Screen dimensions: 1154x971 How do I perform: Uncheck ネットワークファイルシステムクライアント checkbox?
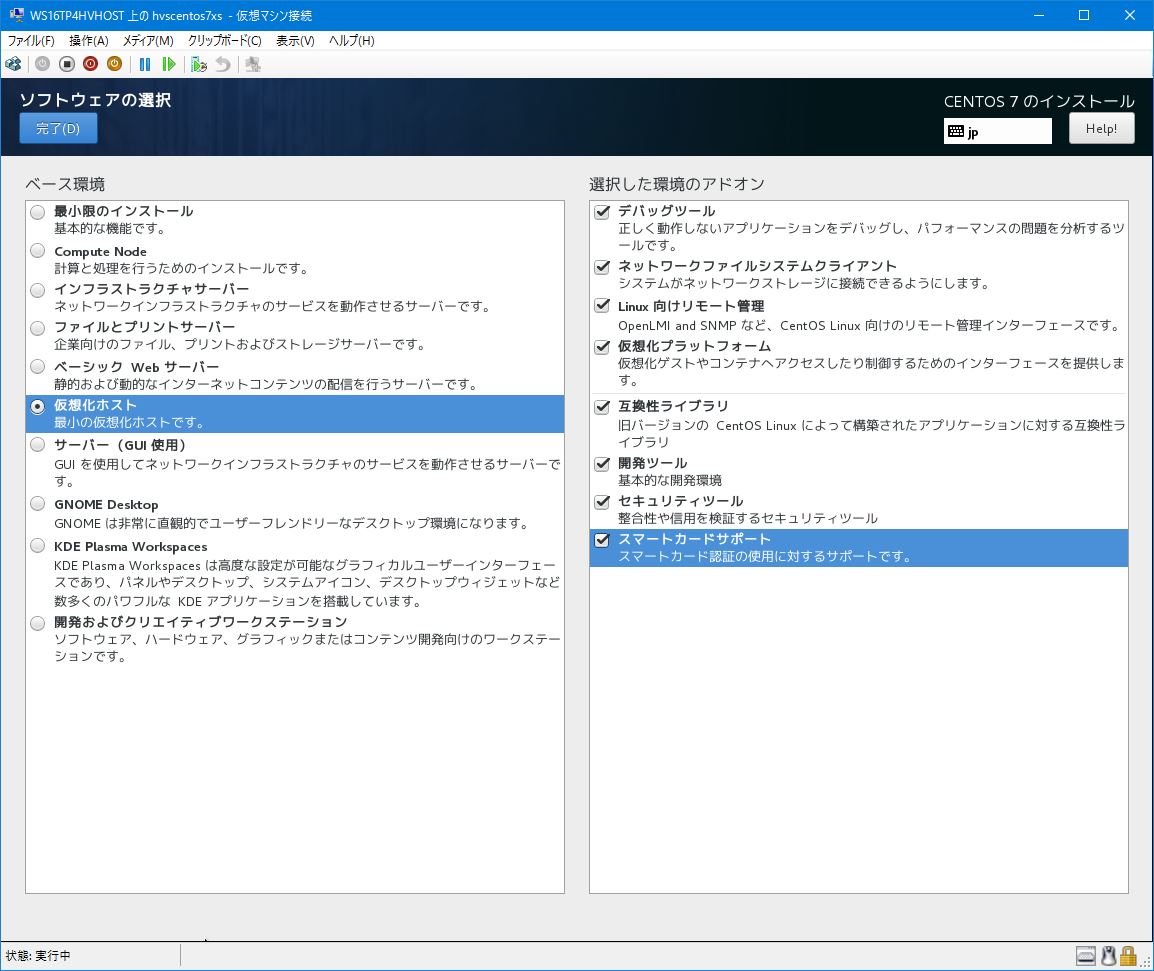602,266
